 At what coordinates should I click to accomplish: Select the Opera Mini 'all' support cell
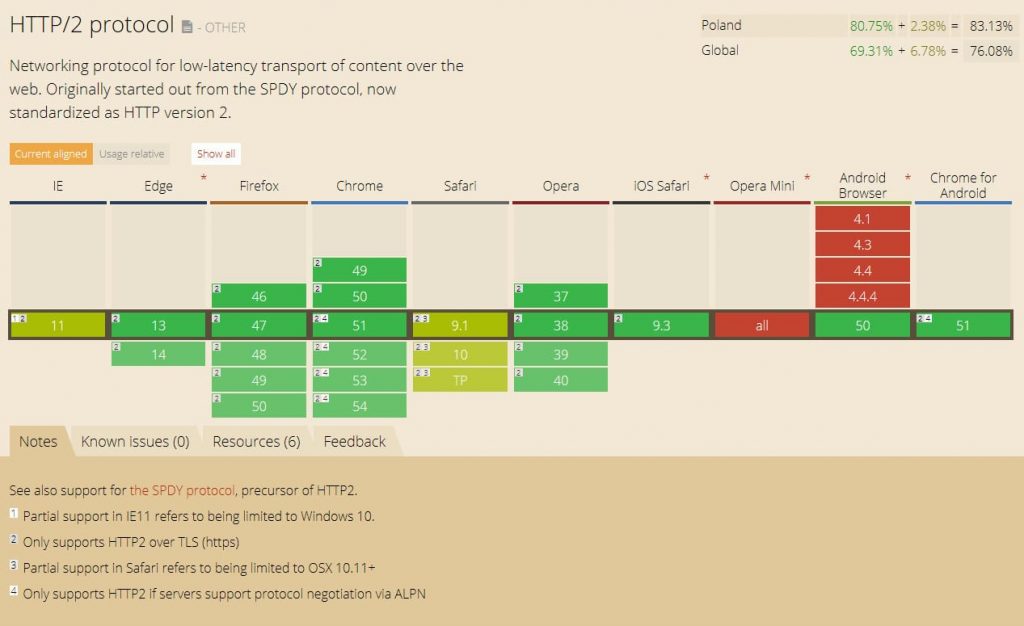[x=762, y=325]
